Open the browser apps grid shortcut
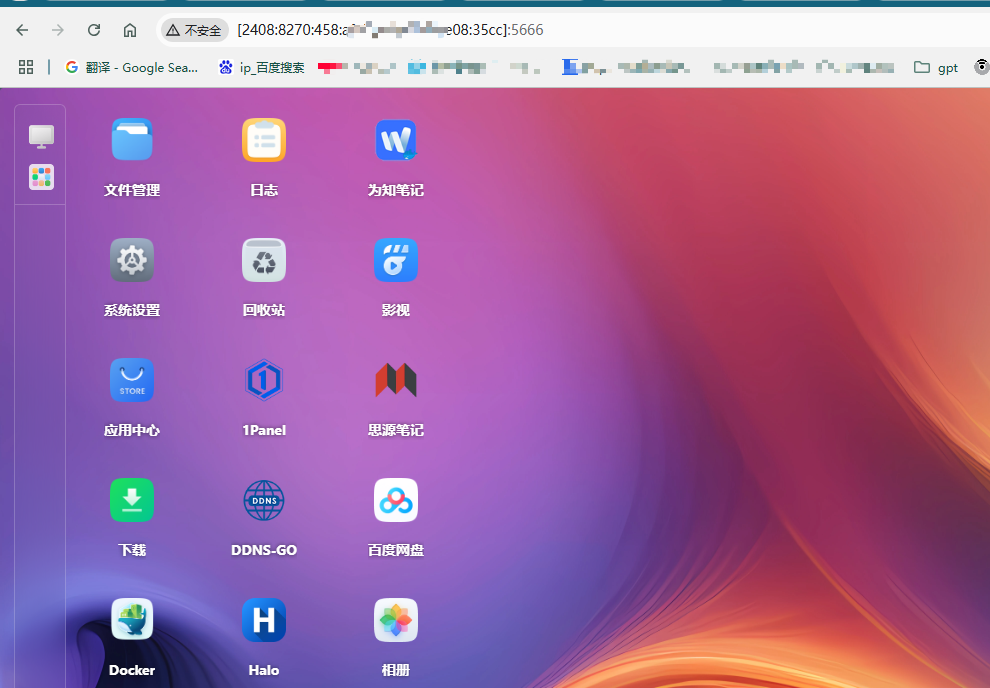The width and height of the screenshot is (990, 688). (x=26, y=68)
